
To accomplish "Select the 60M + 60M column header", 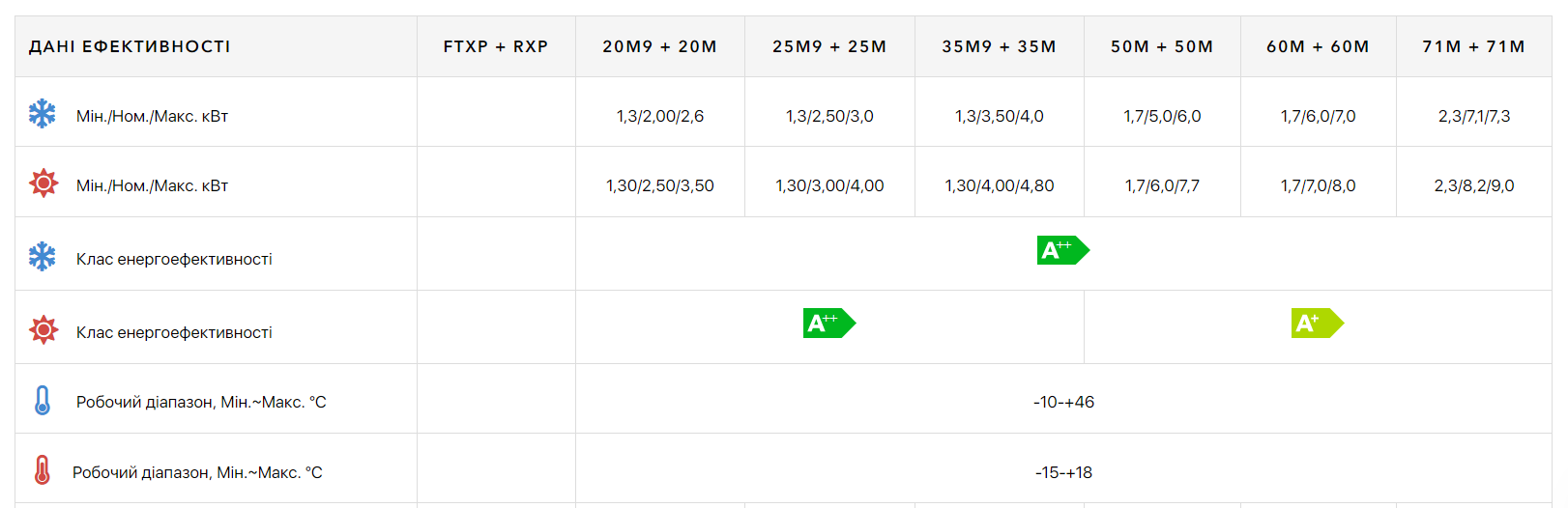I will click(1319, 46).
